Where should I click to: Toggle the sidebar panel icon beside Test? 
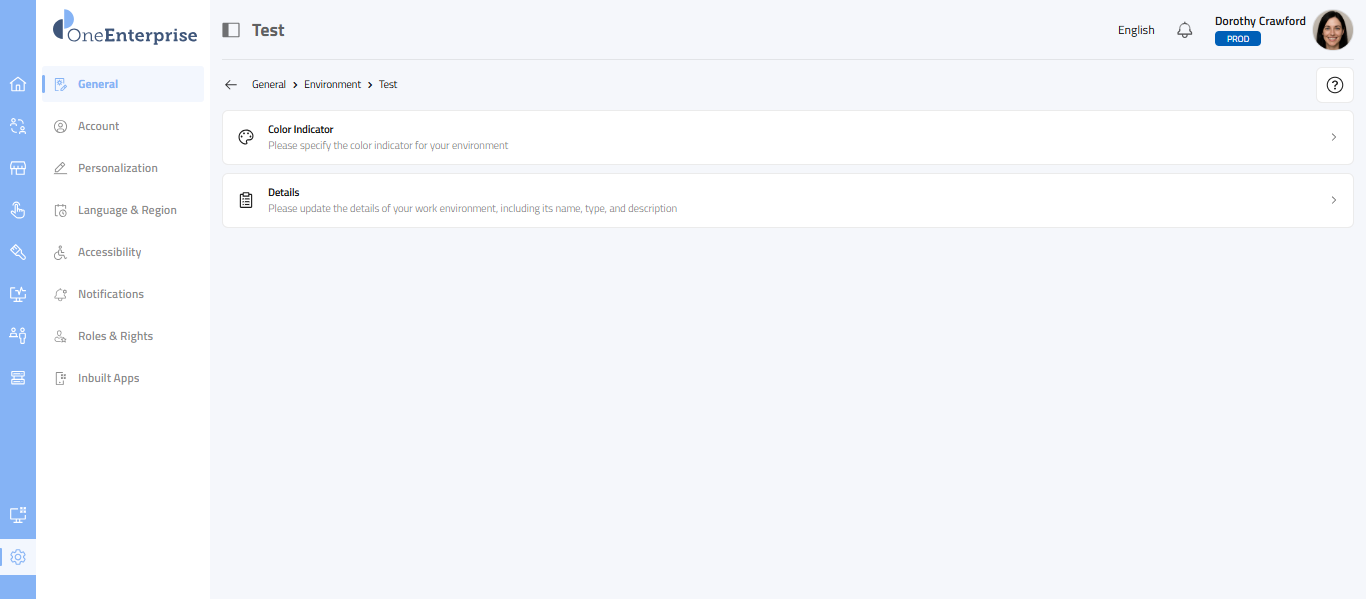231,30
